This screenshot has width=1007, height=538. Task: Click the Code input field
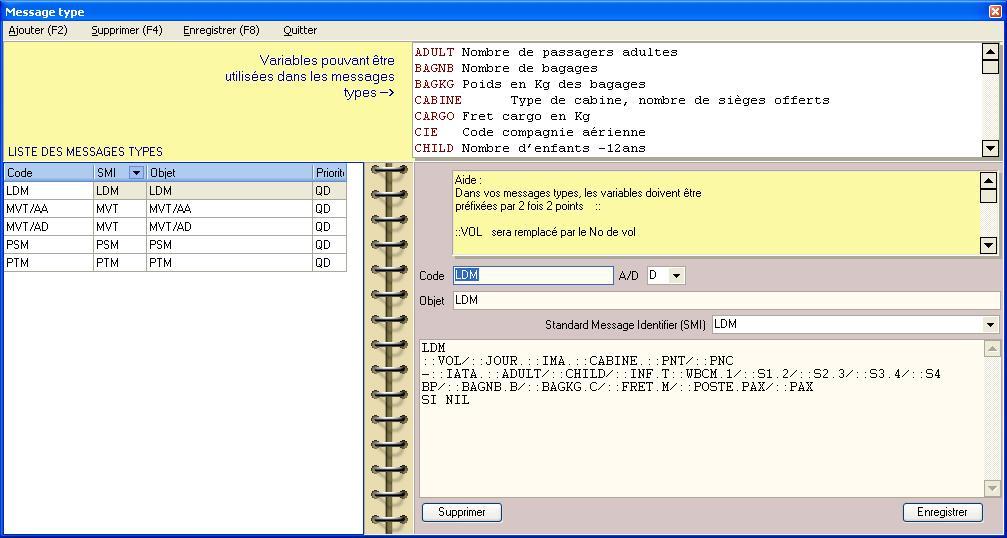[532, 276]
